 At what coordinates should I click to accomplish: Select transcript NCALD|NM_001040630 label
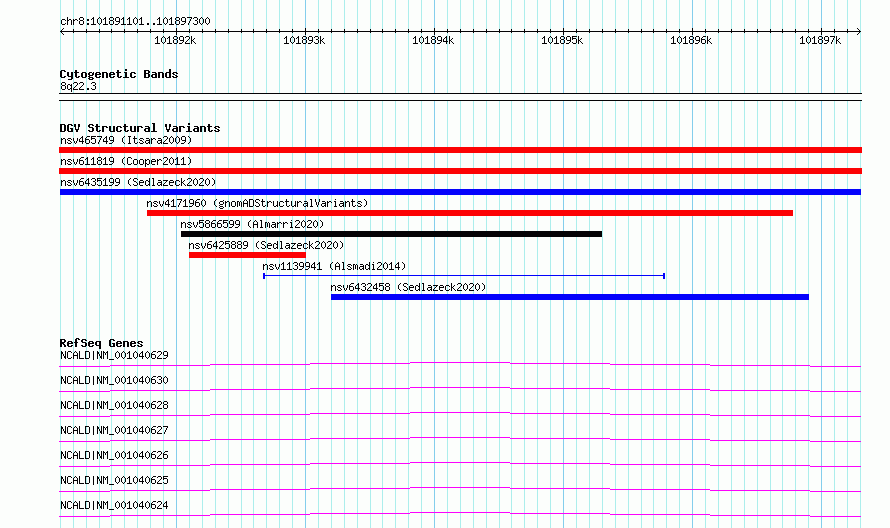pyautogui.click(x=114, y=380)
